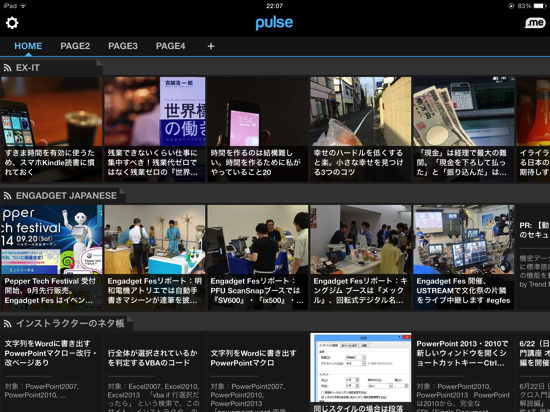Click the RSS icon beside EX-IT

pos(7,68)
